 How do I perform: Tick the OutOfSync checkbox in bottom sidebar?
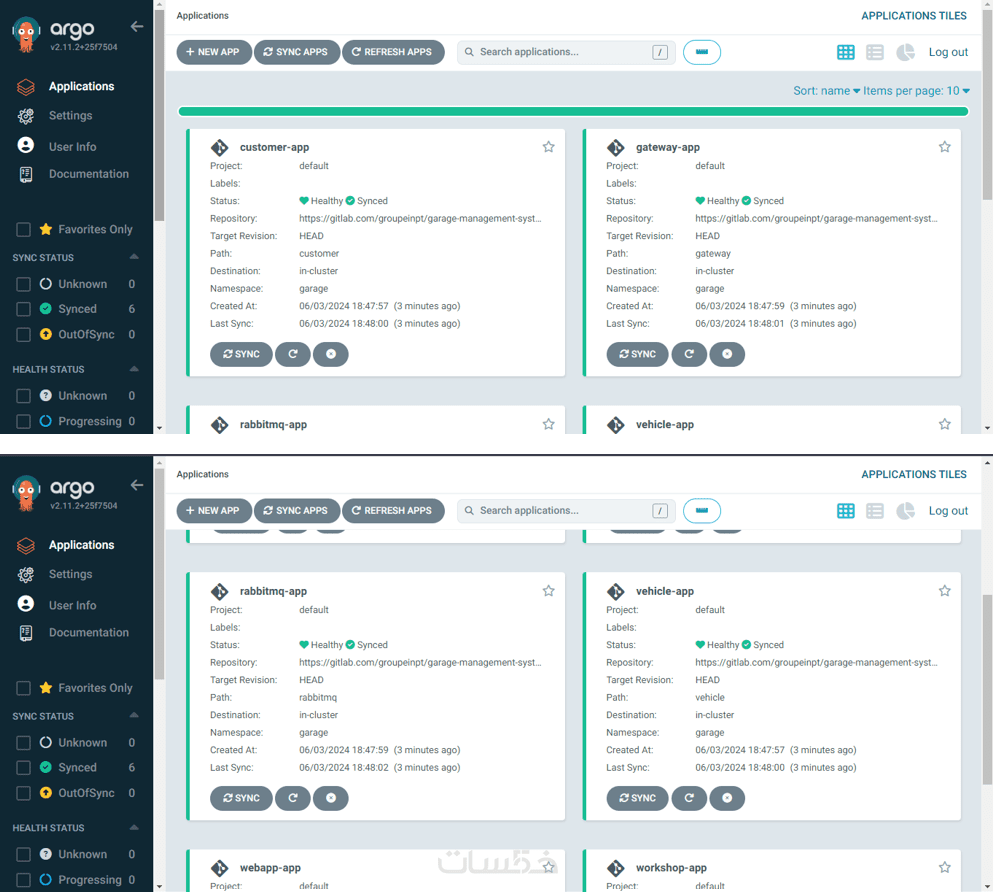[24, 793]
